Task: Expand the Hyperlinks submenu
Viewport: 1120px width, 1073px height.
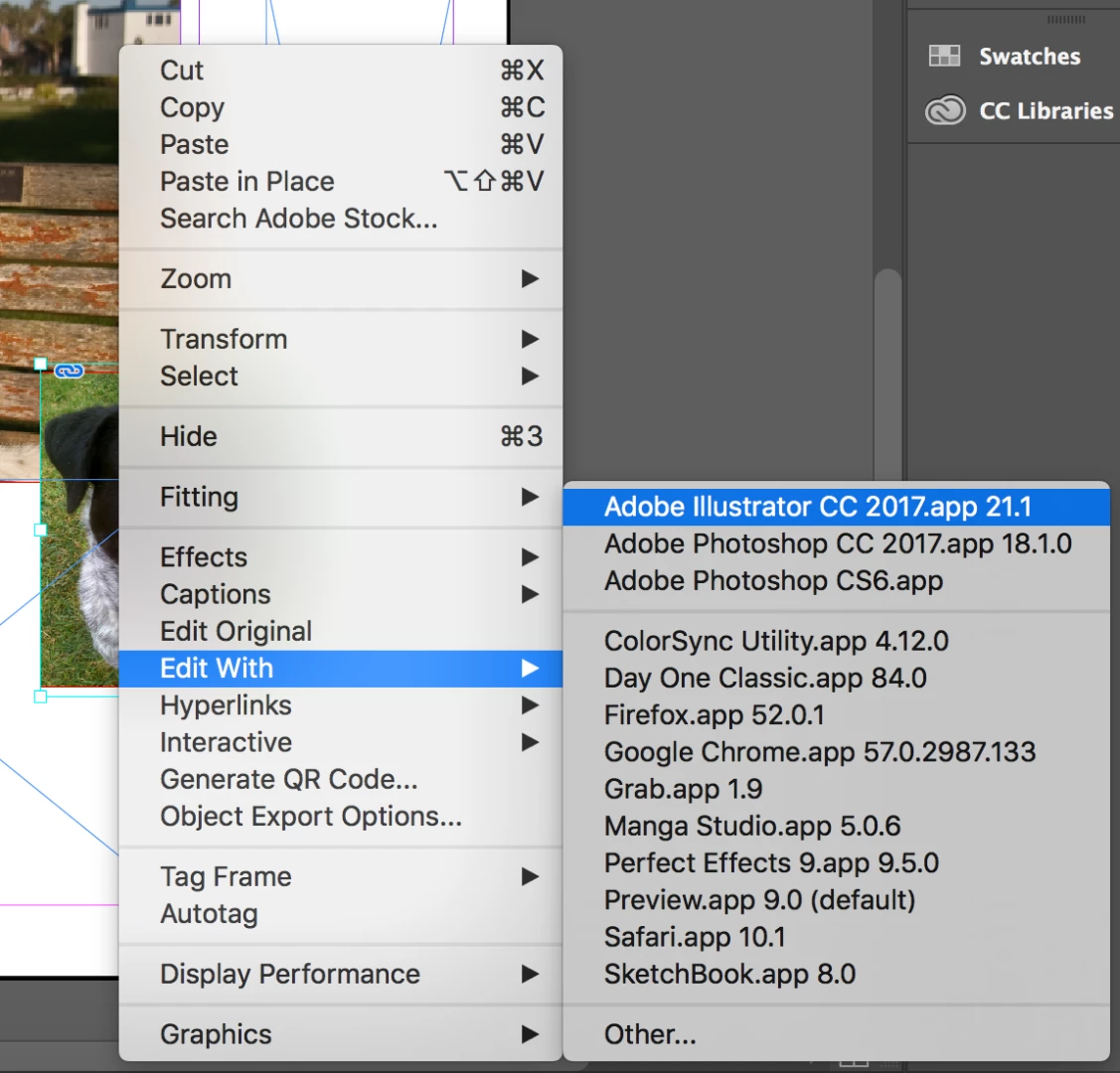Action: pos(341,705)
